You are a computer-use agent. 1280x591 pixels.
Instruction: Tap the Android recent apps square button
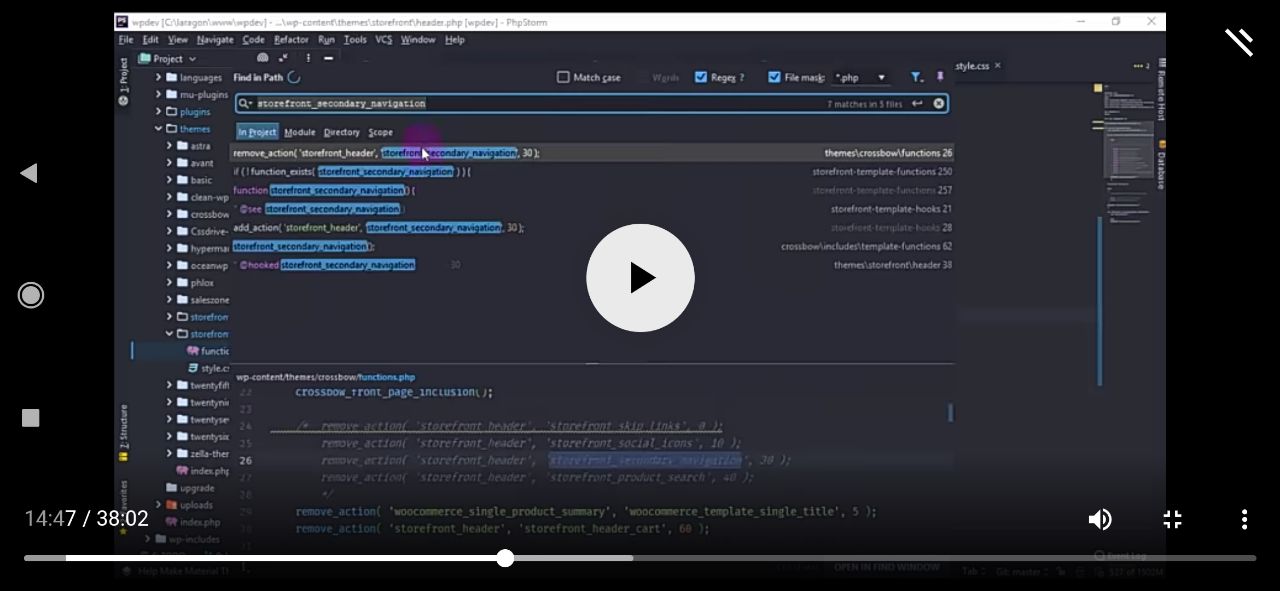click(x=31, y=418)
